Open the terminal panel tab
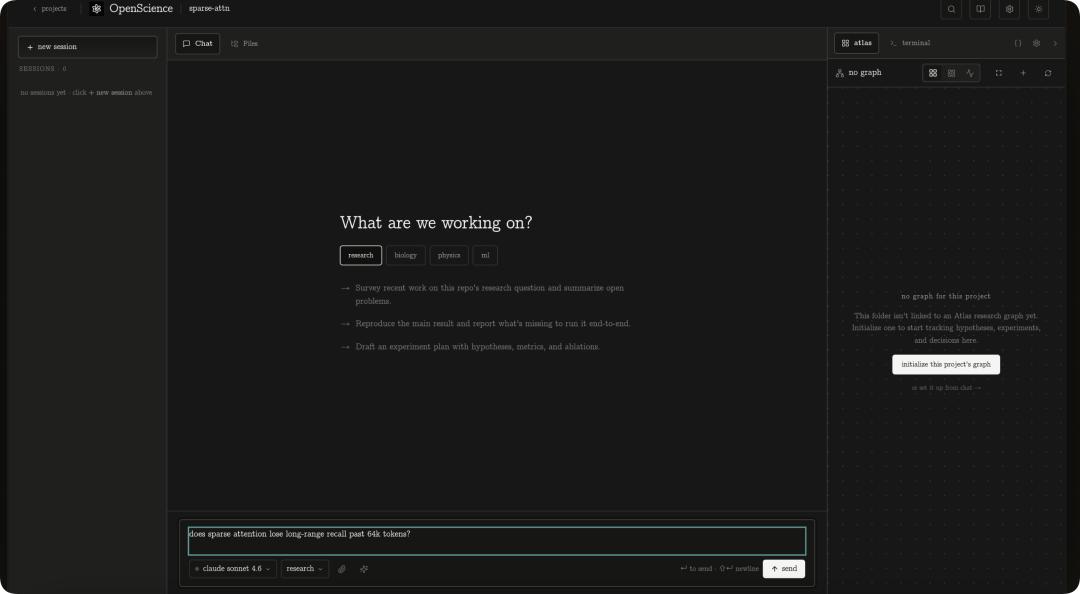Image resolution: width=1080 pixels, height=594 pixels. 910,43
